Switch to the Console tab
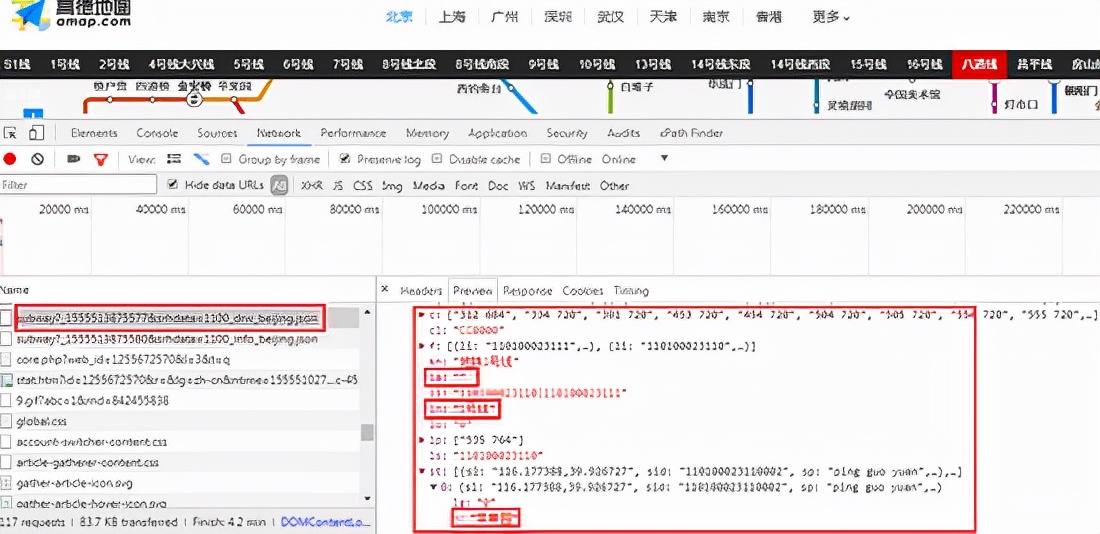Viewport: 1100px width, 534px height. (156, 133)
